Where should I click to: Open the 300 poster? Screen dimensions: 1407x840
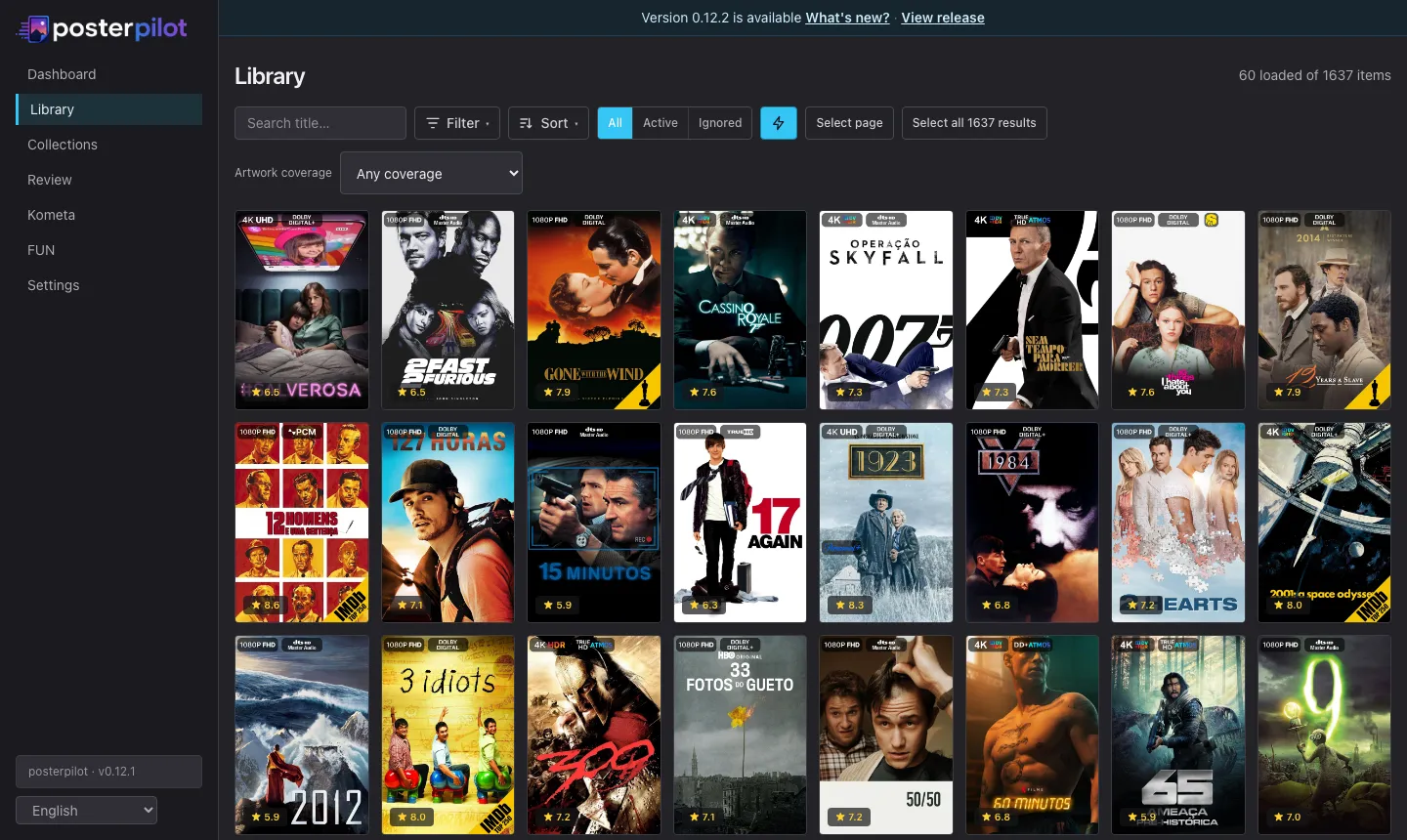594,735
